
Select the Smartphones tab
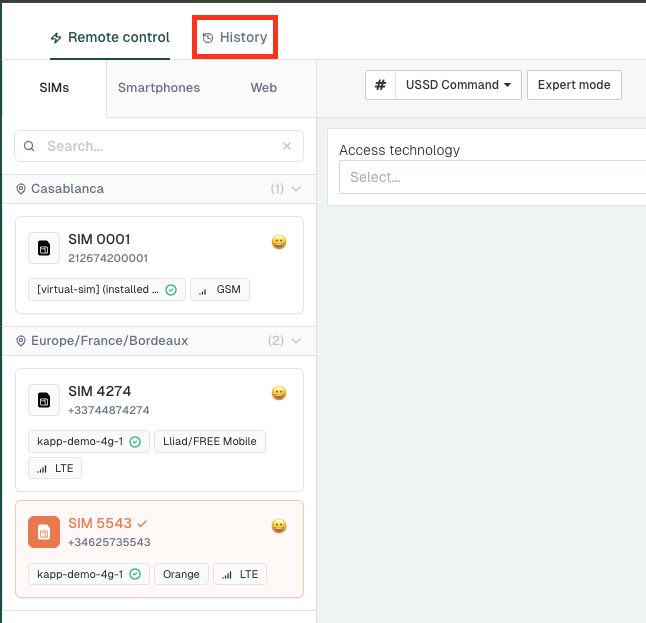click(159, 88)
